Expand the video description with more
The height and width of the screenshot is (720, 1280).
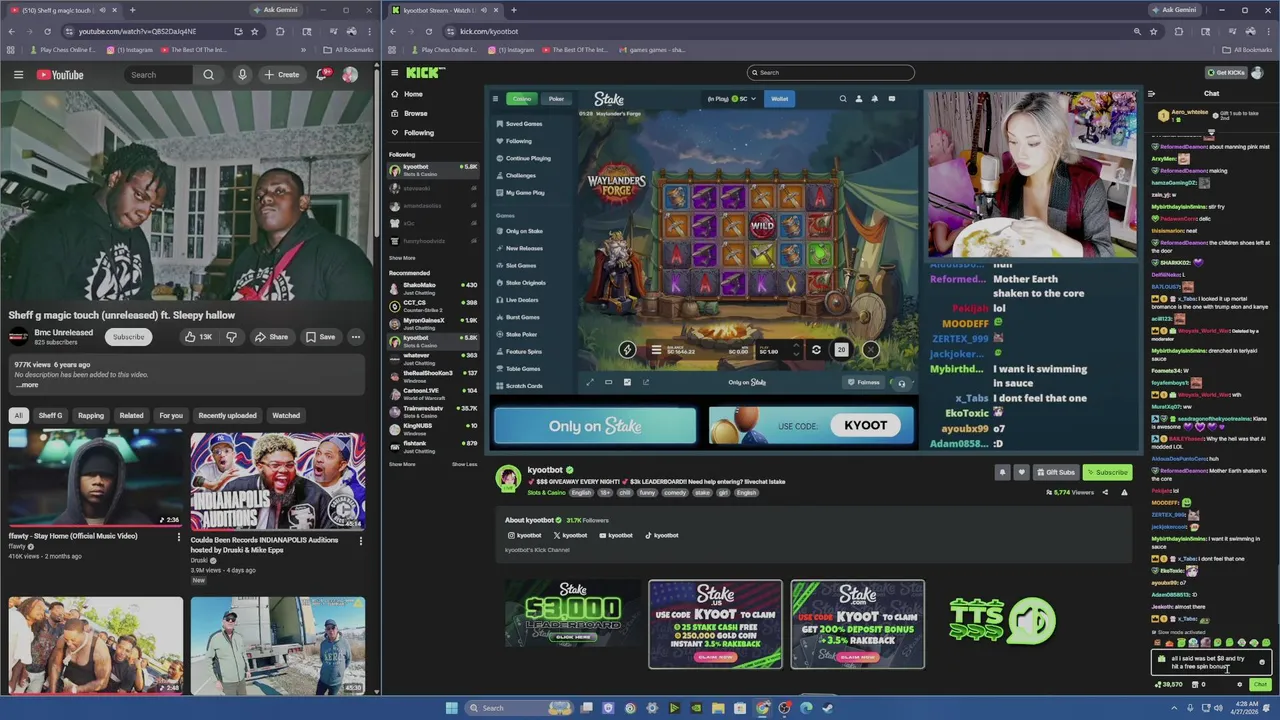28,385
